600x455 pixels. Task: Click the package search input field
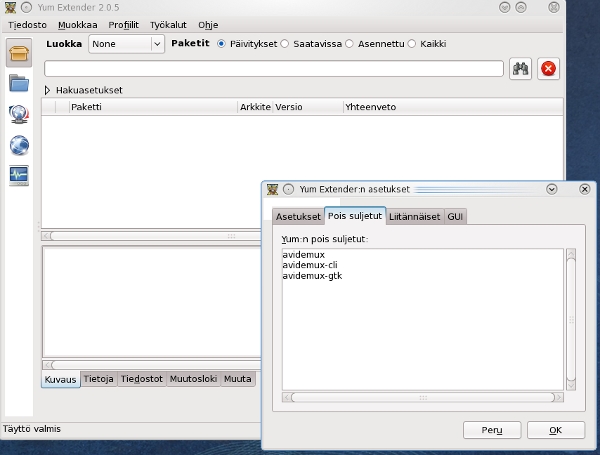tap(274, 69)
